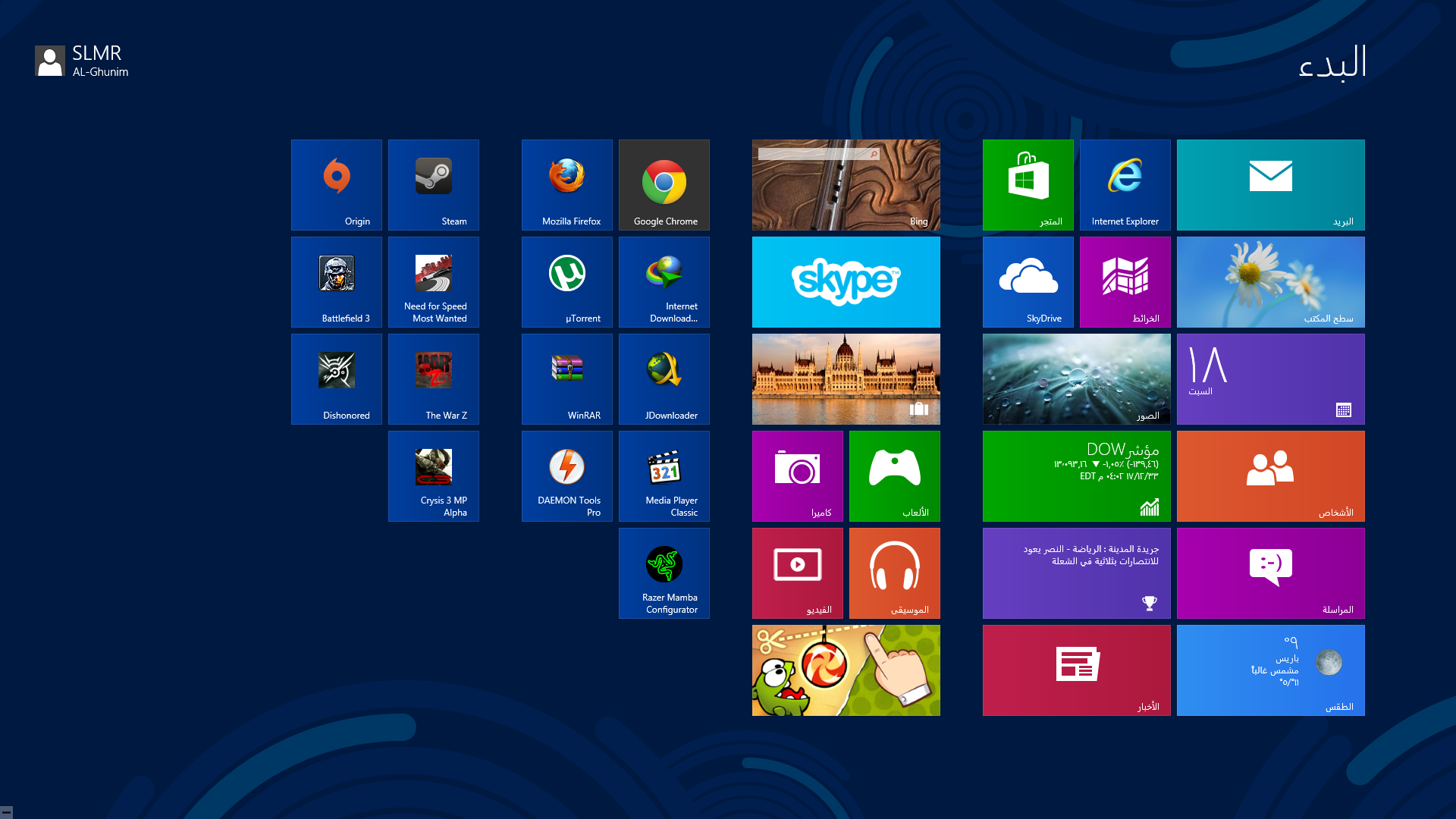The image size is (1456, 819).
Task: Open the Battlefield 3 game tile
Action: [x=337, y=281]
